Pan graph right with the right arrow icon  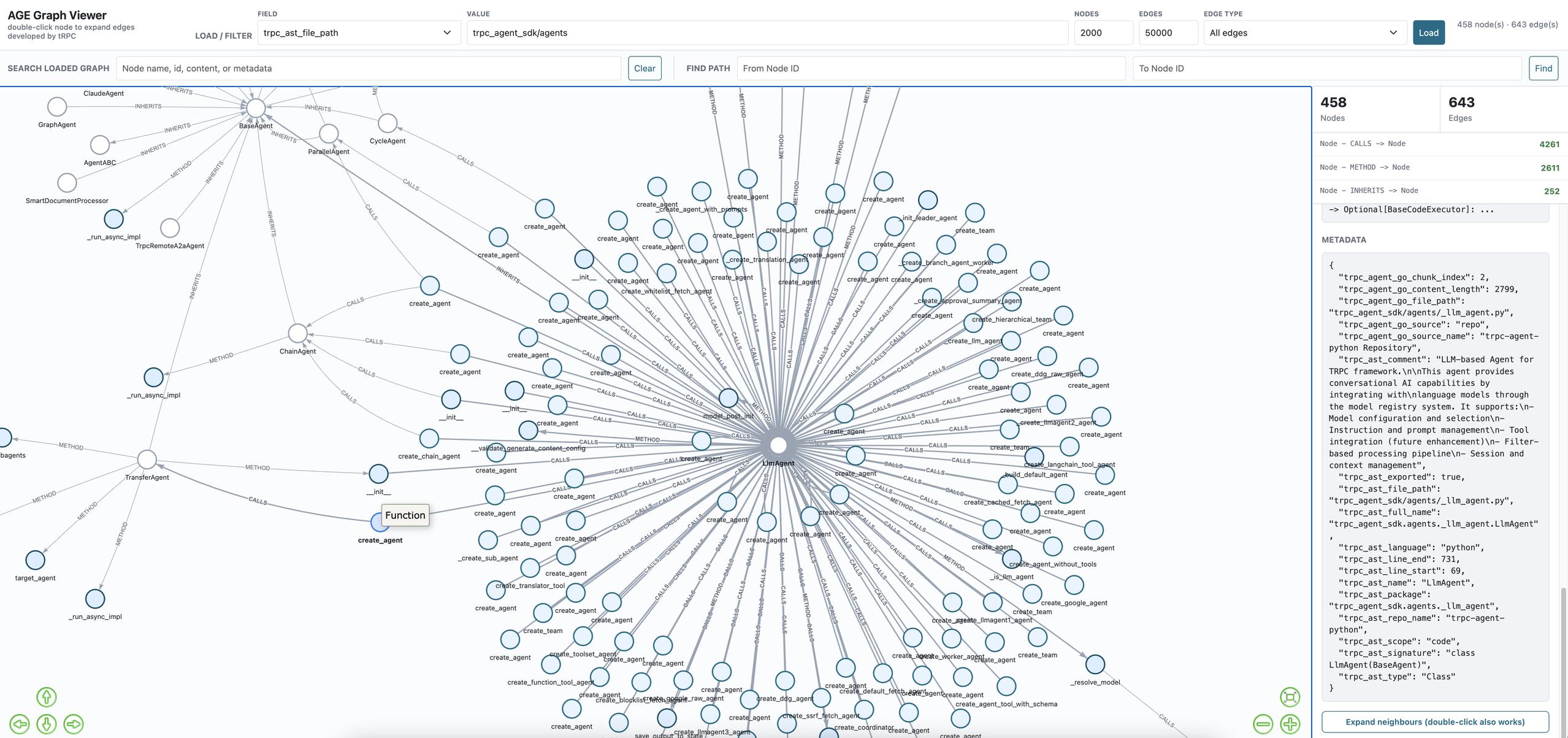74,724
